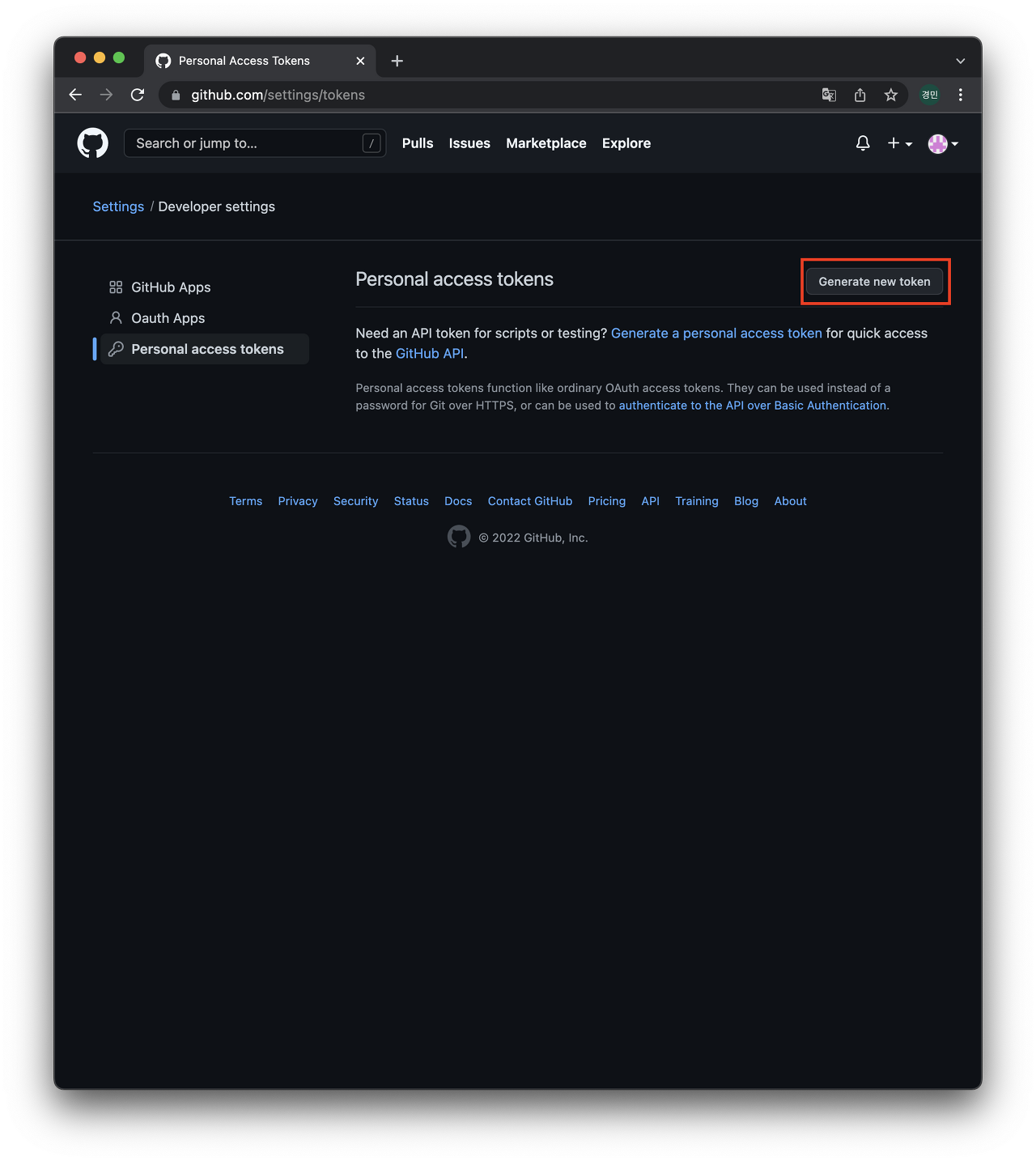Open Privacy footer link
Viewport: 1036px width, 1161px height.
coord(298,501)
